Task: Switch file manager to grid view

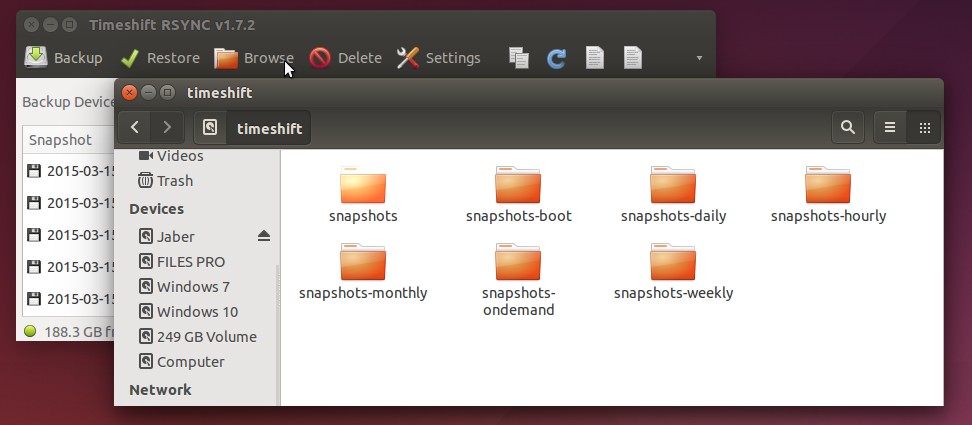Action: point(924,128)
